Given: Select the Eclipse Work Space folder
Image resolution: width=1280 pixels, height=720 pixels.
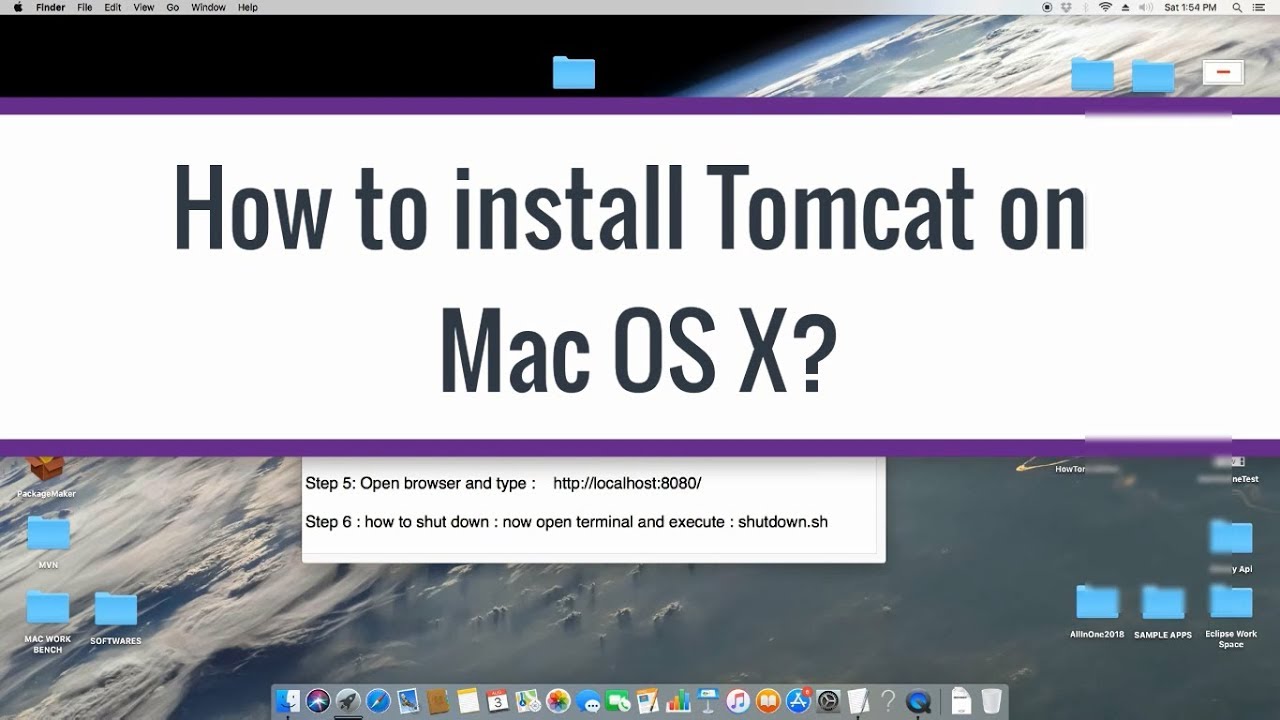Looking at the screenshot, I should (x=1231, y=615).
